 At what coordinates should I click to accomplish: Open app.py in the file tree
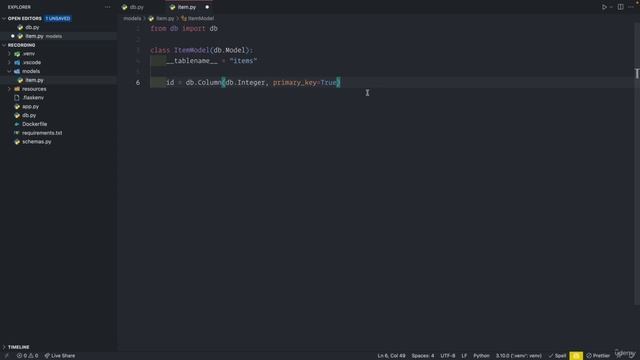pos(31,107)
